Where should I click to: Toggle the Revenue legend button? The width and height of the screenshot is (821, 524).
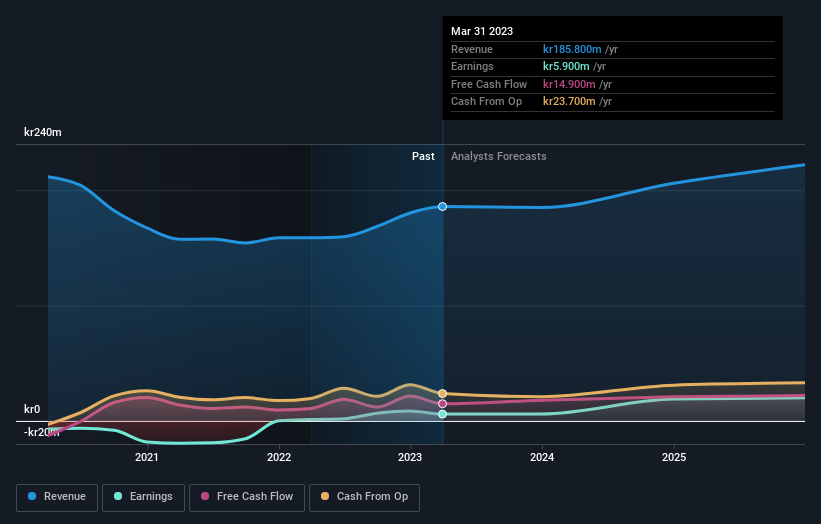click(x=57, y=497)
